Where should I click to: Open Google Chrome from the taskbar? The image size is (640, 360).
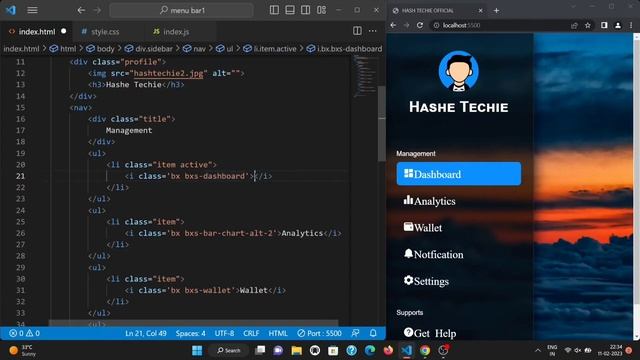point(425,350)
